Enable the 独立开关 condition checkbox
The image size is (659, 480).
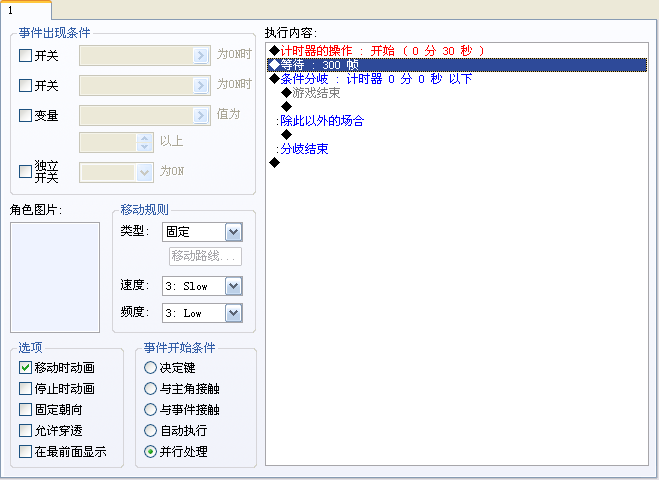tap(25, 171)
